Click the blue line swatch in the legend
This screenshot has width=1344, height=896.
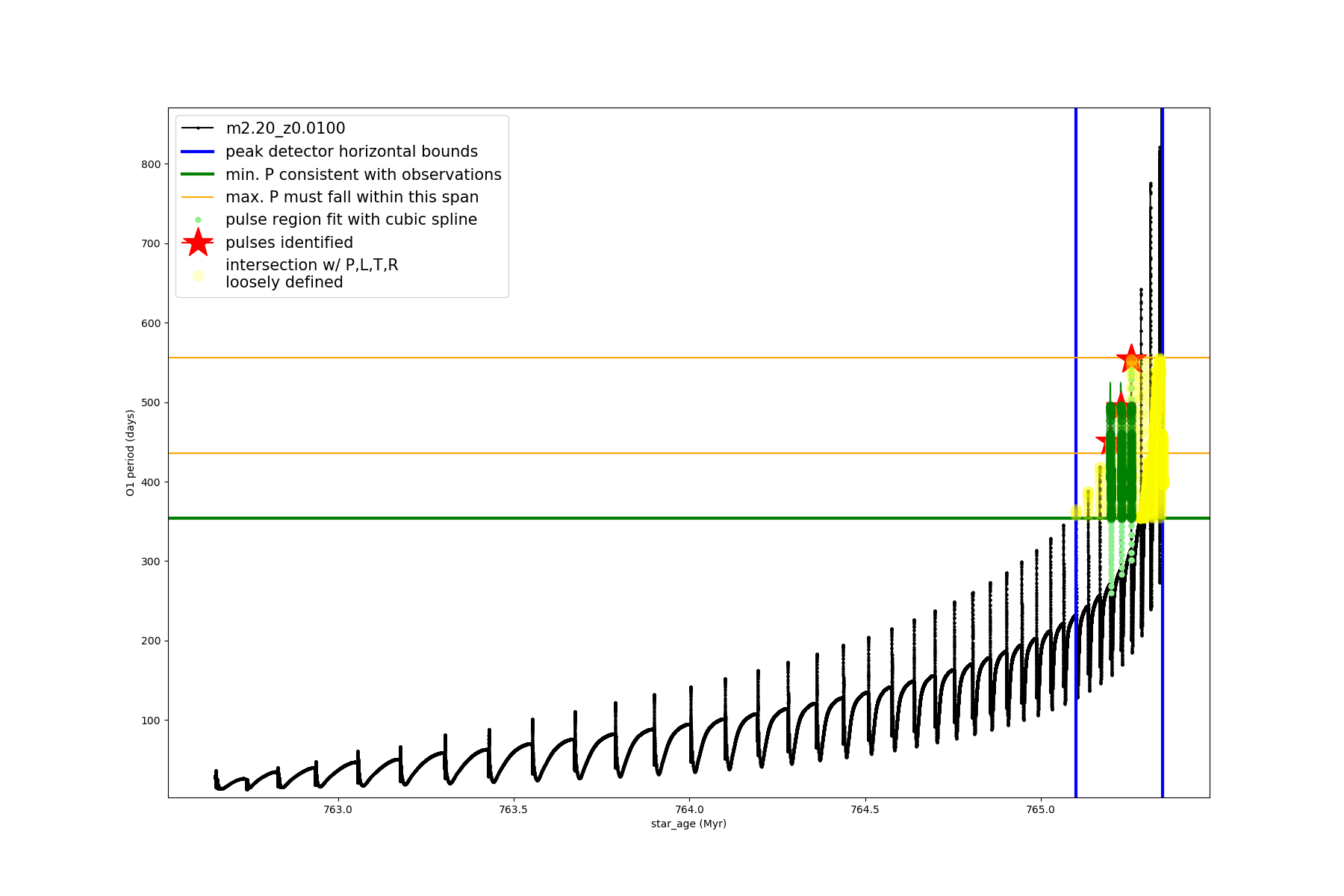point(198,152)
